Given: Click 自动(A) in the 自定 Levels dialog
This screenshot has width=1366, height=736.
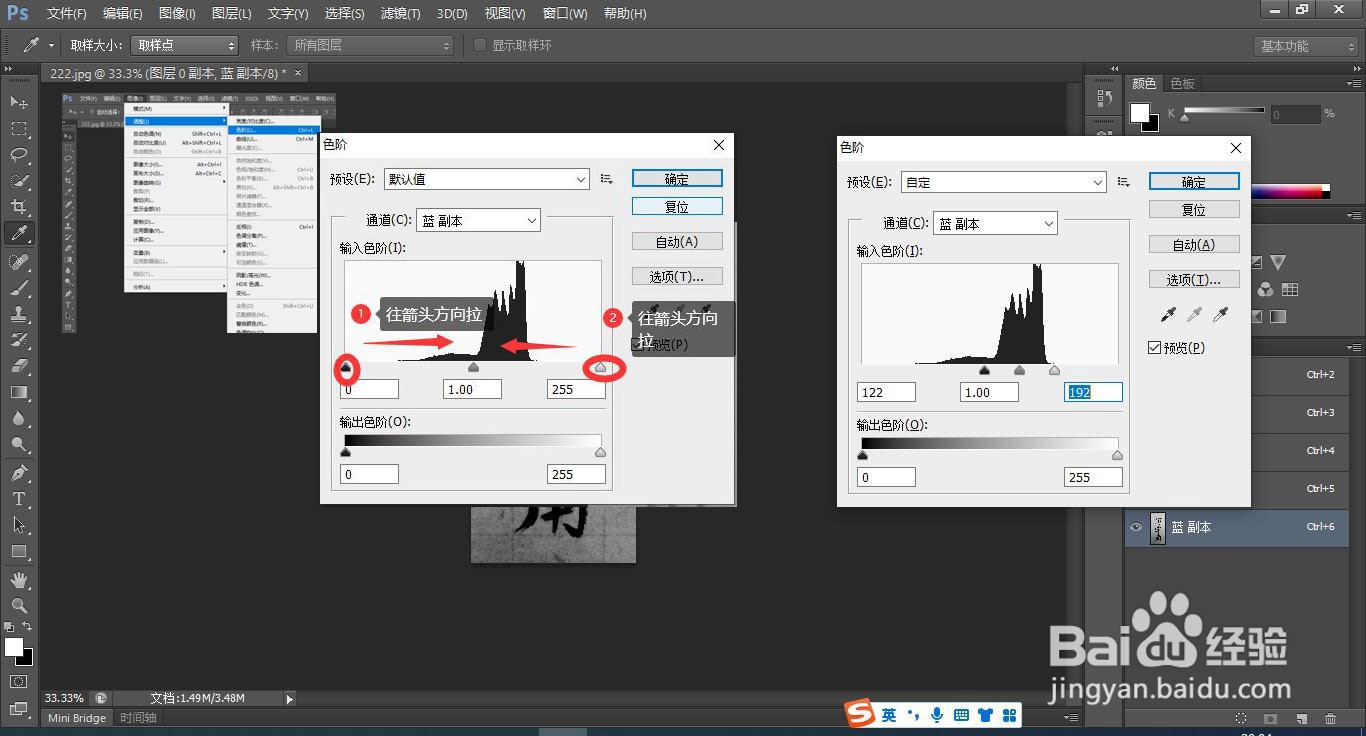Looking at the screenshot, I should tap(1194, 245).
